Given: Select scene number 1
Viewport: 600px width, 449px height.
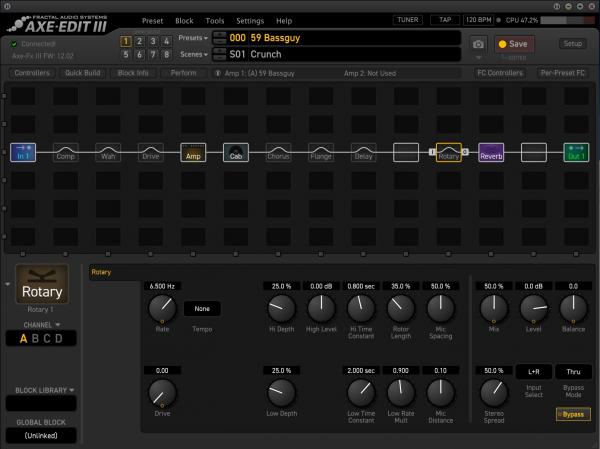Looking at the screenshot, I should (126, 41).
